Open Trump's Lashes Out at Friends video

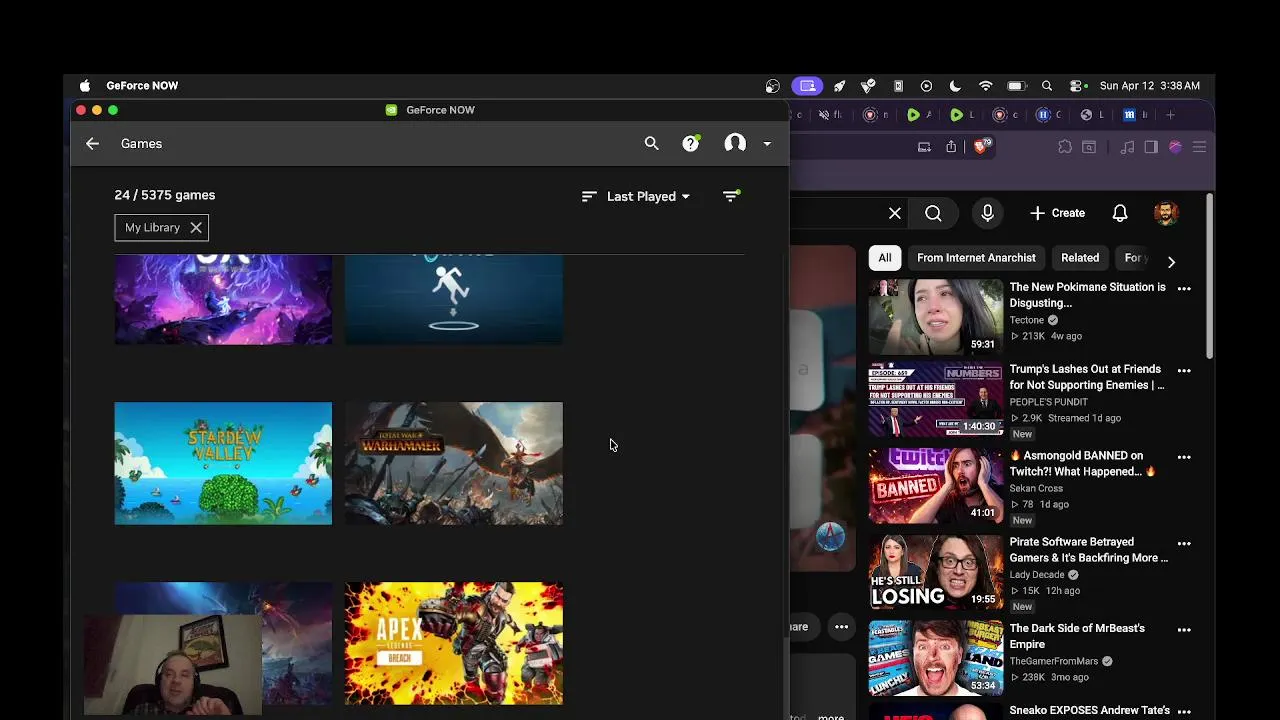pos(1087,377)
